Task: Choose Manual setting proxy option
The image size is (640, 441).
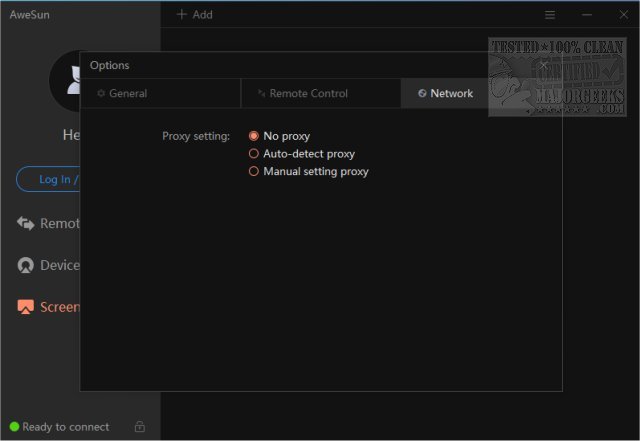Action: pyautogui.click(x=253, y=171)
